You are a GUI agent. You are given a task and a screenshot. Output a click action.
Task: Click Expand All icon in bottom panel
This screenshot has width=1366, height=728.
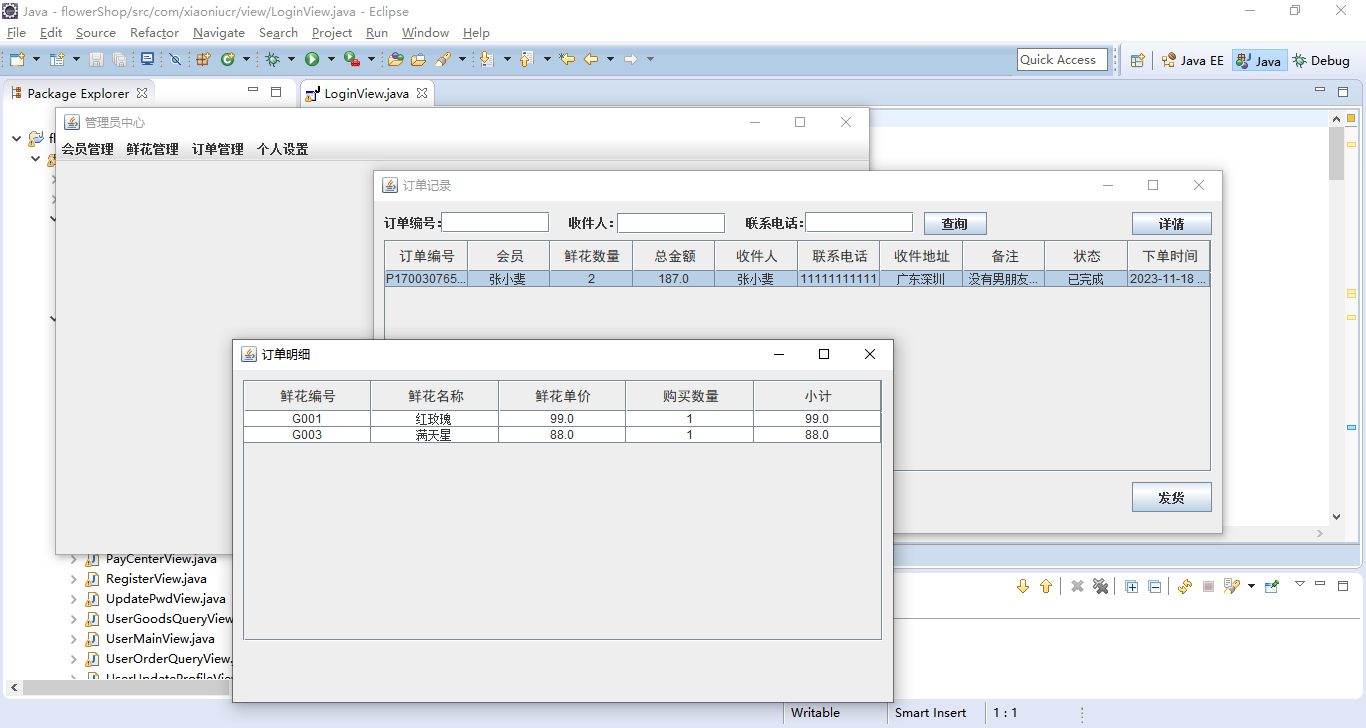1131,587
